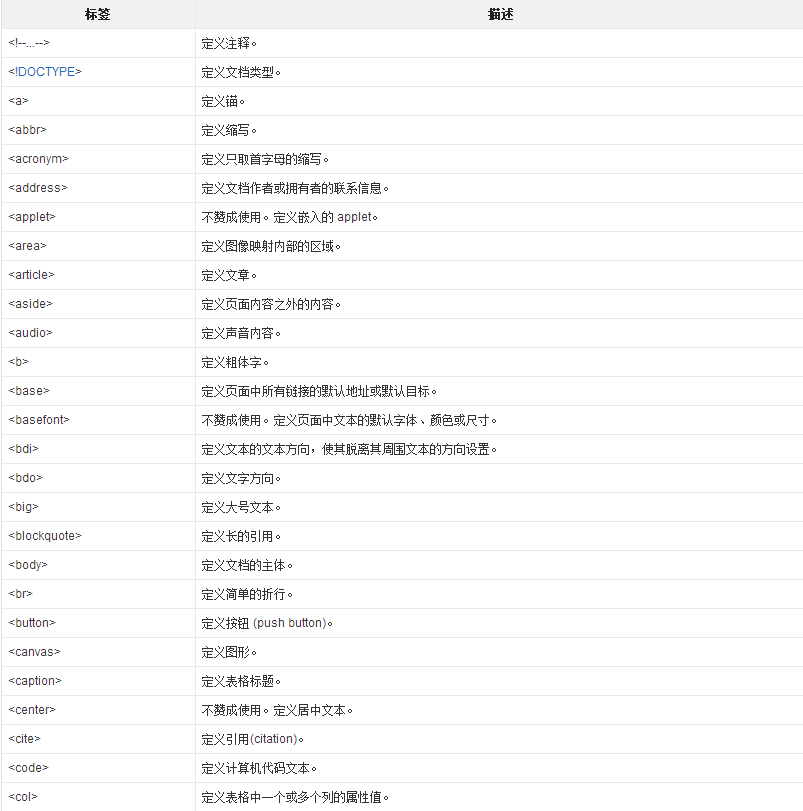Click the description 定义长的引用。

[241, 536]
